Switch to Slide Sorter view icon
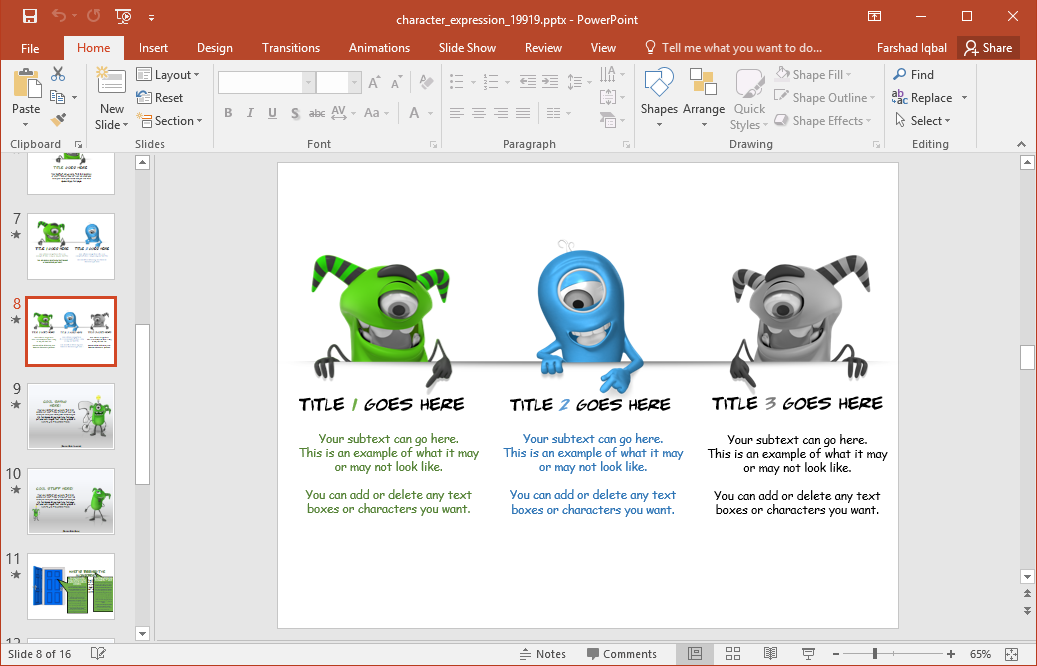This screenshot has height=666, width=1037. click(x=733, y=653)
